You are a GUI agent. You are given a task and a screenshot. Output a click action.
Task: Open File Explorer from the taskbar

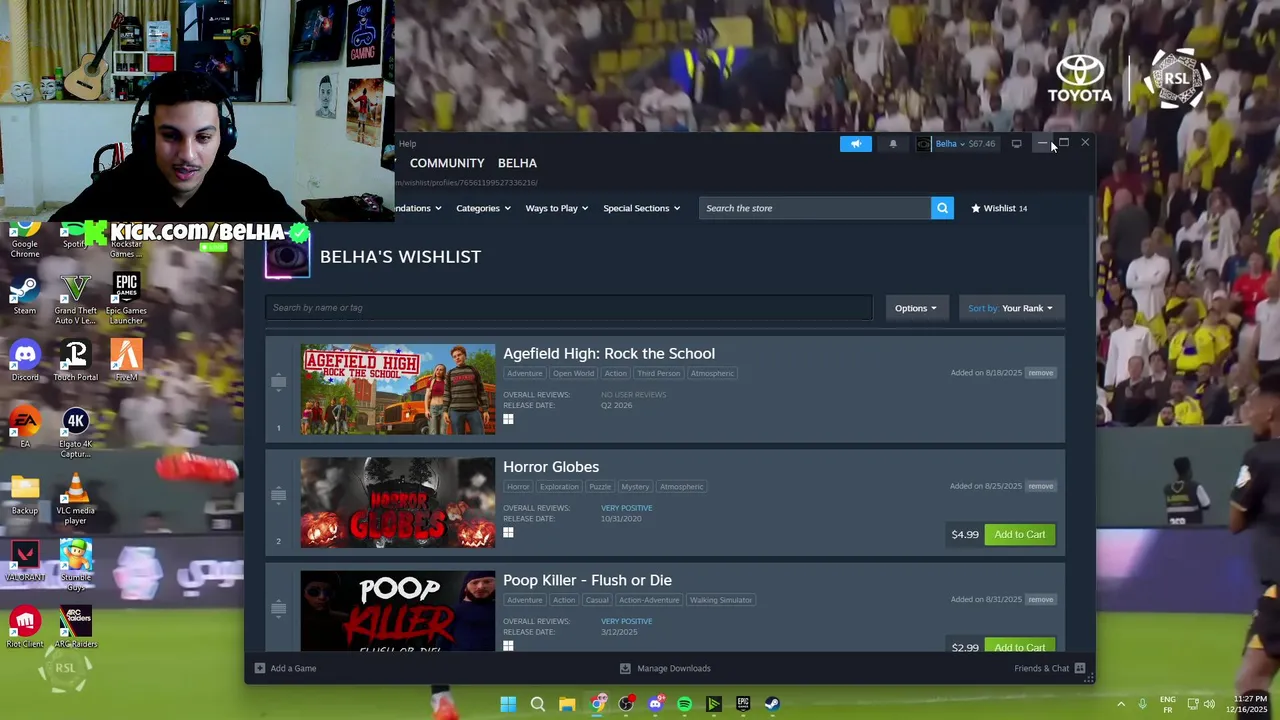pos(567,704)
